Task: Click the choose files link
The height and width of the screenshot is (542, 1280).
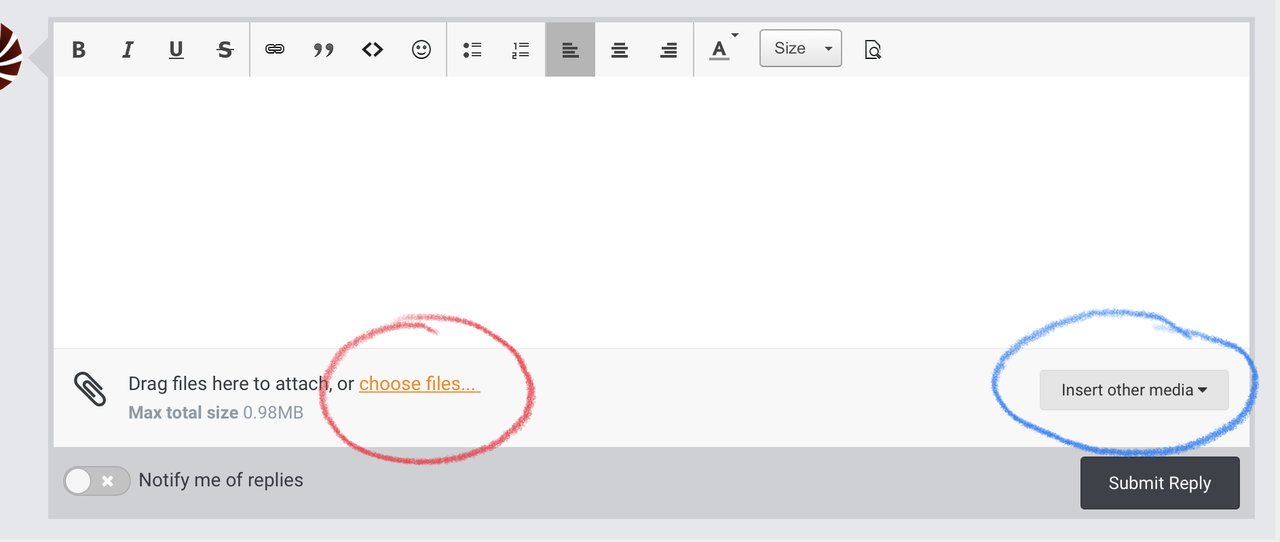Action: (x=419, y=384)
